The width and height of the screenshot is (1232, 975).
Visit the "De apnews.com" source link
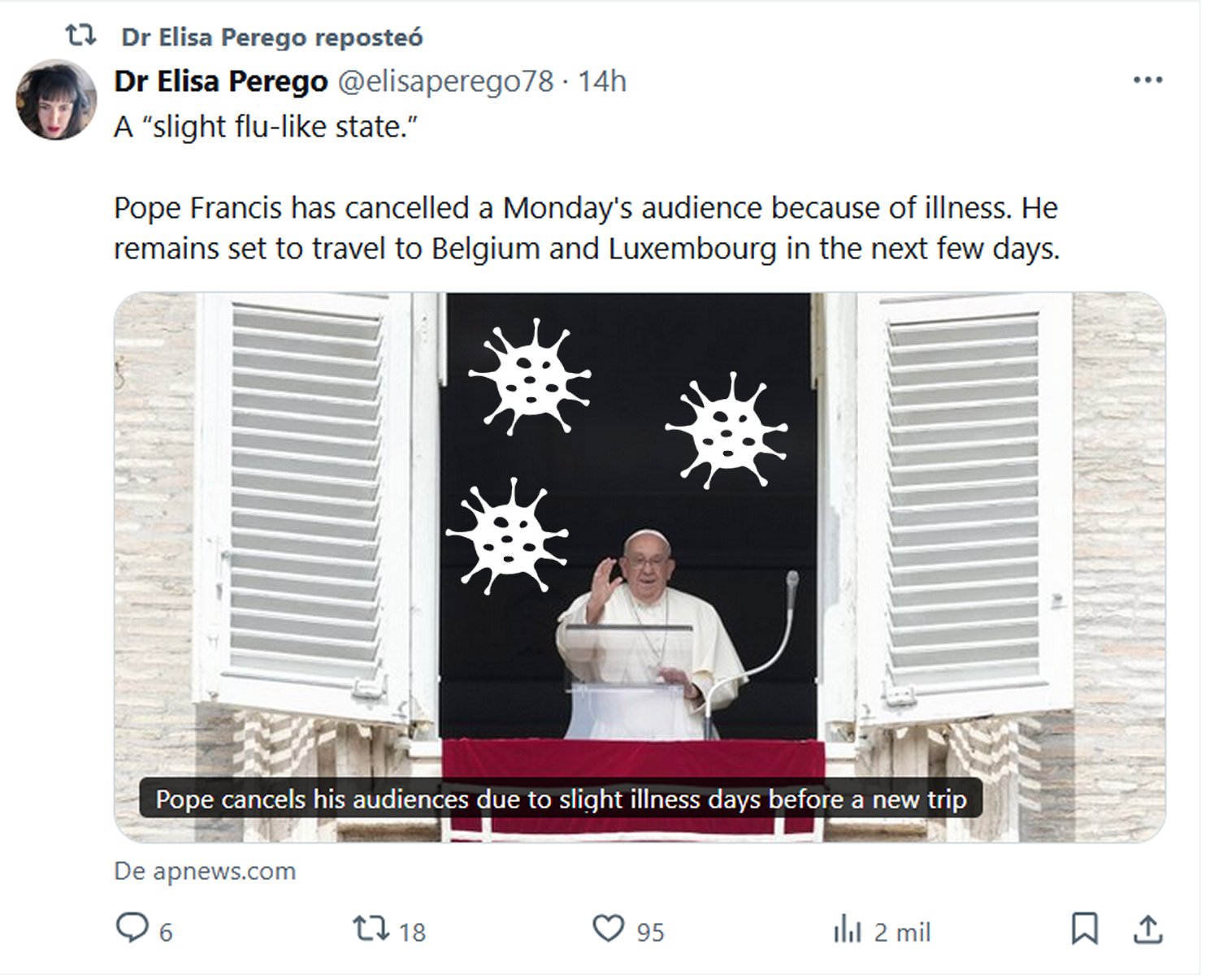(x=205, y=871)
